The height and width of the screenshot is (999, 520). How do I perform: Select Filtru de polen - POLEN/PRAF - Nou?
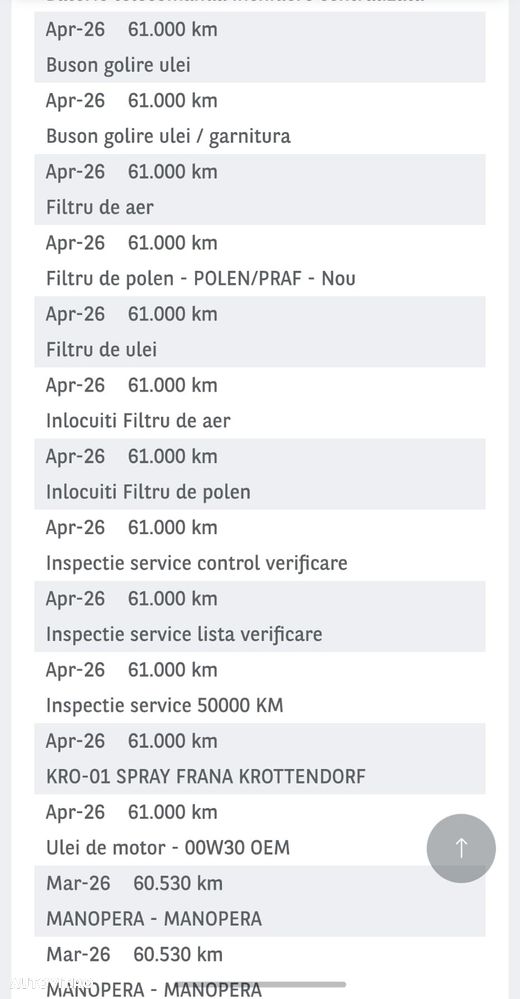click(260, 261)
